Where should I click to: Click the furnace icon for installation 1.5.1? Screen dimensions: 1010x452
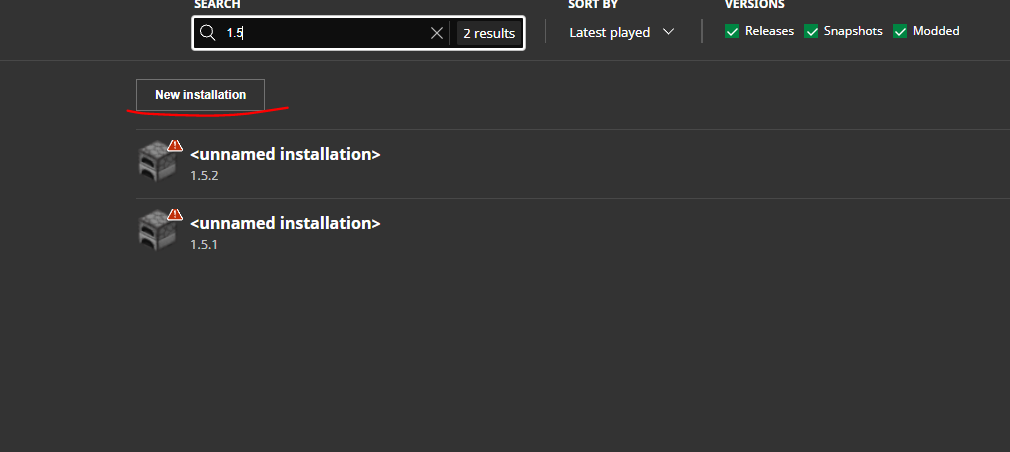click(x=156, y=230)
